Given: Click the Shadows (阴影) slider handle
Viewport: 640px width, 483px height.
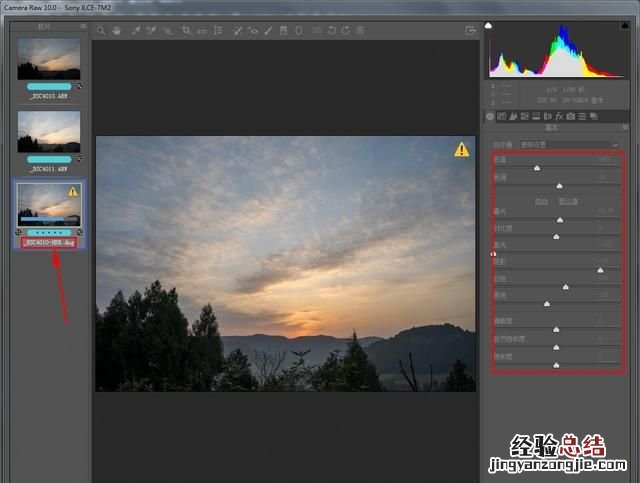Looking at the screenshot, I should pyautogui.click(x=600, y=270).
